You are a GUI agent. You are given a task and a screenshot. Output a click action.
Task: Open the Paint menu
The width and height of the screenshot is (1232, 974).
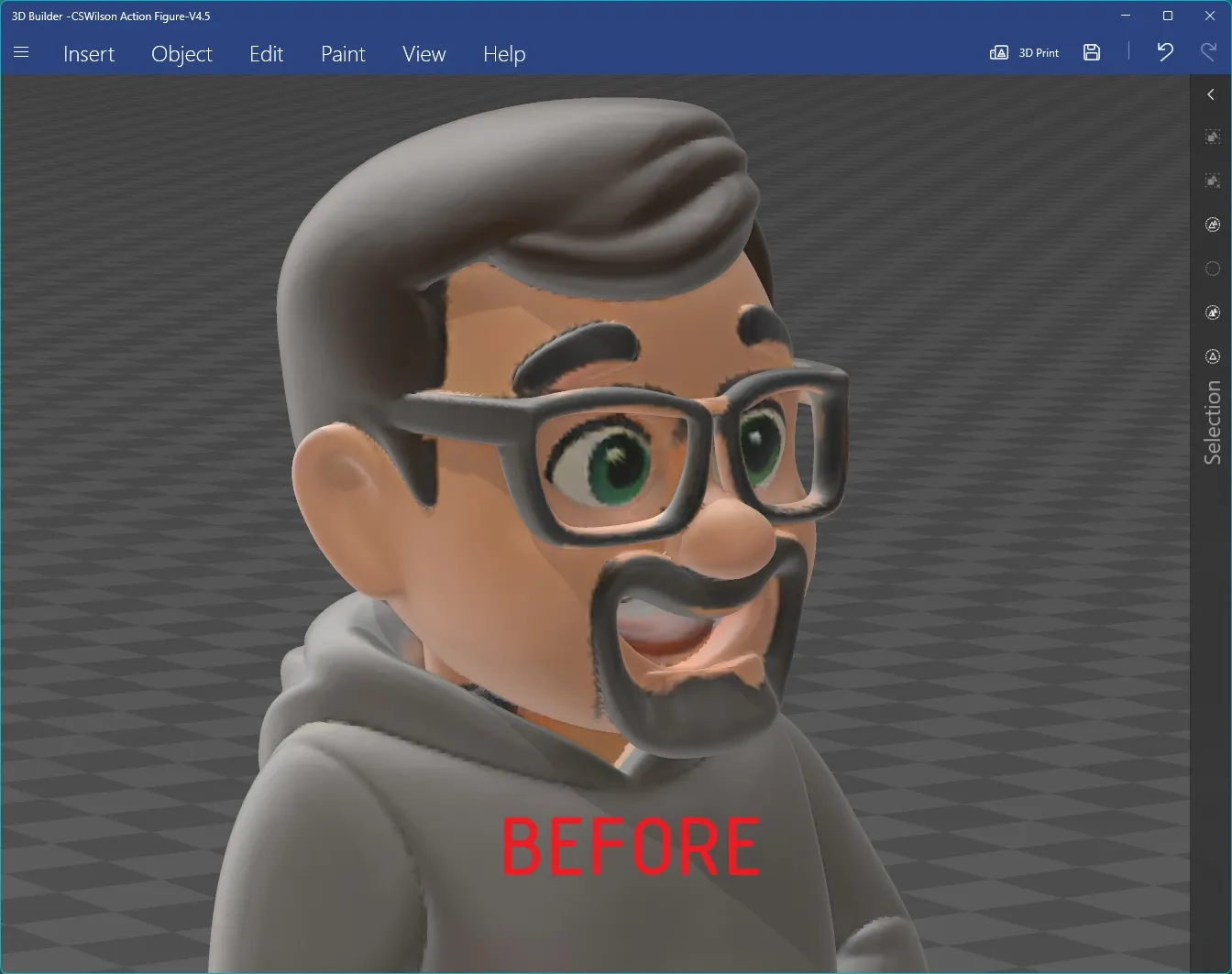[x=343, y=54]
